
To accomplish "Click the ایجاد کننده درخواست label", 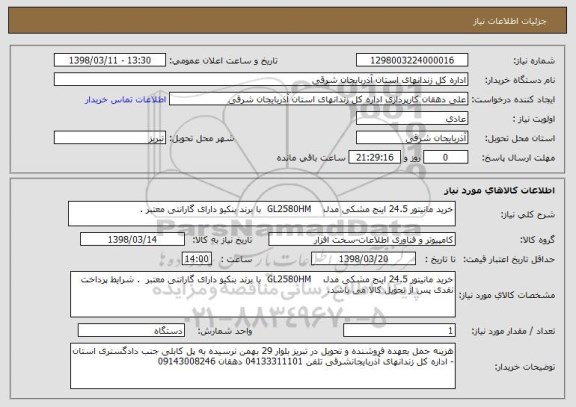I will point(513,100).
